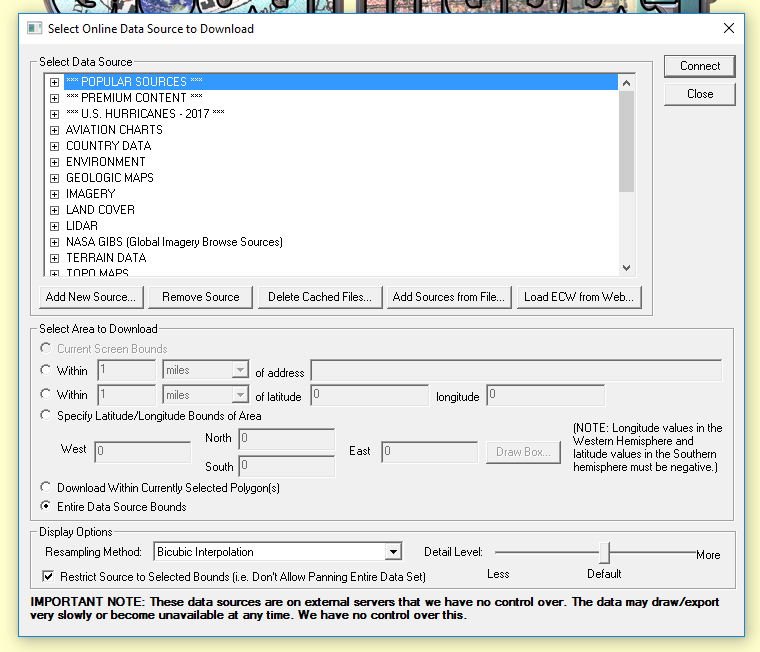Select GEOLOGIC MAPS tree item
The image size is (760, 652).
coord(109,178)
